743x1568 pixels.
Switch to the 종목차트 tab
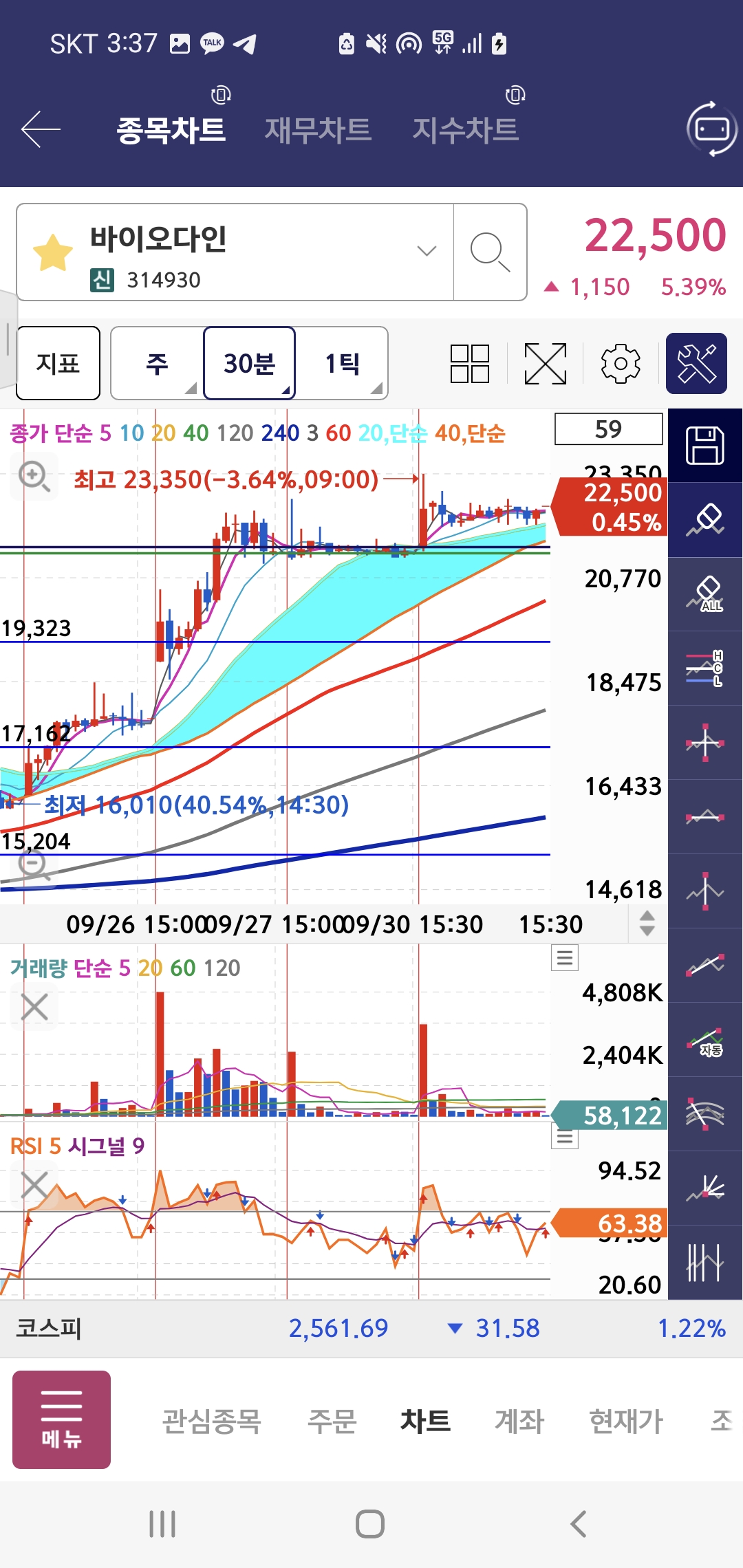click(171, 130)
